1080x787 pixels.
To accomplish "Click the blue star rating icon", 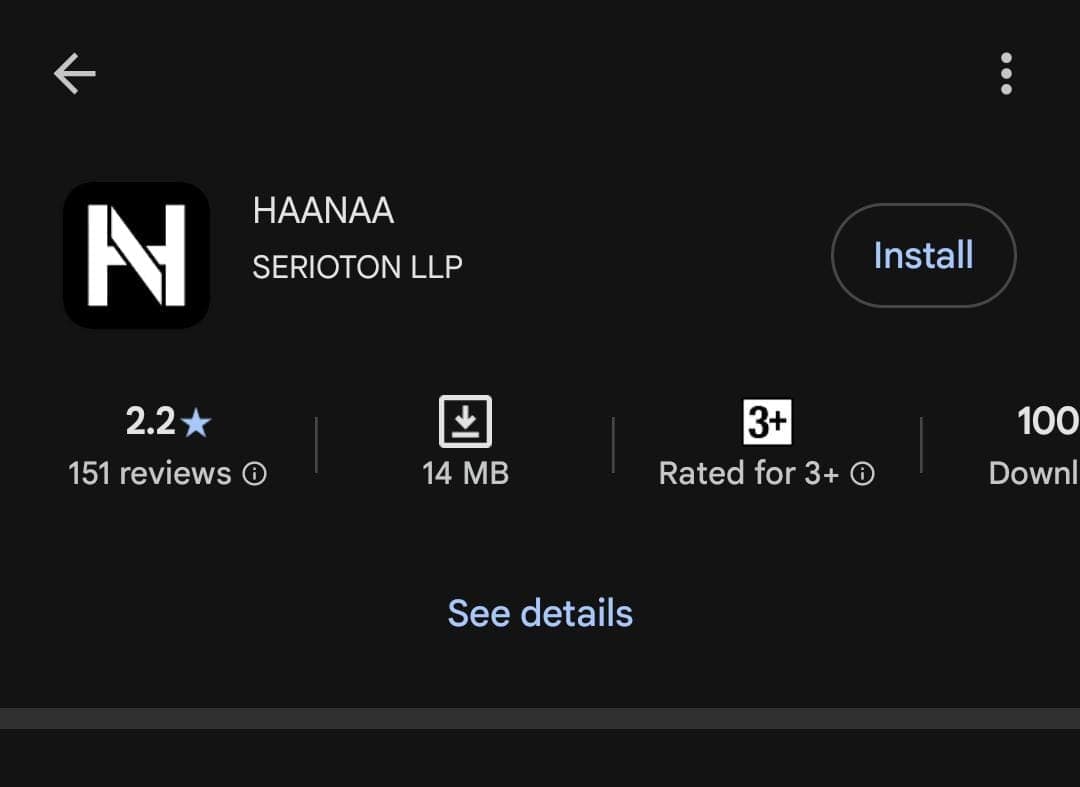I will pyautogui.click(x=197, y=424).
